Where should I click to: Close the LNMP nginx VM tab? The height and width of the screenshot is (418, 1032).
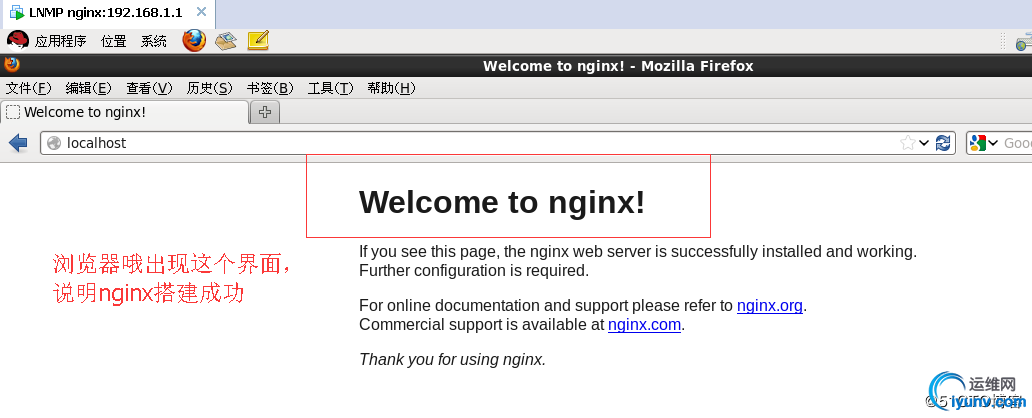[201, 12]
